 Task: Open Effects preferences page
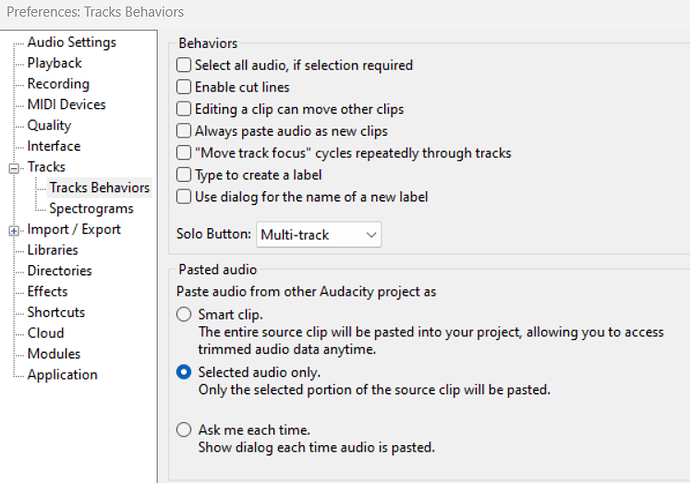point(47,291)
